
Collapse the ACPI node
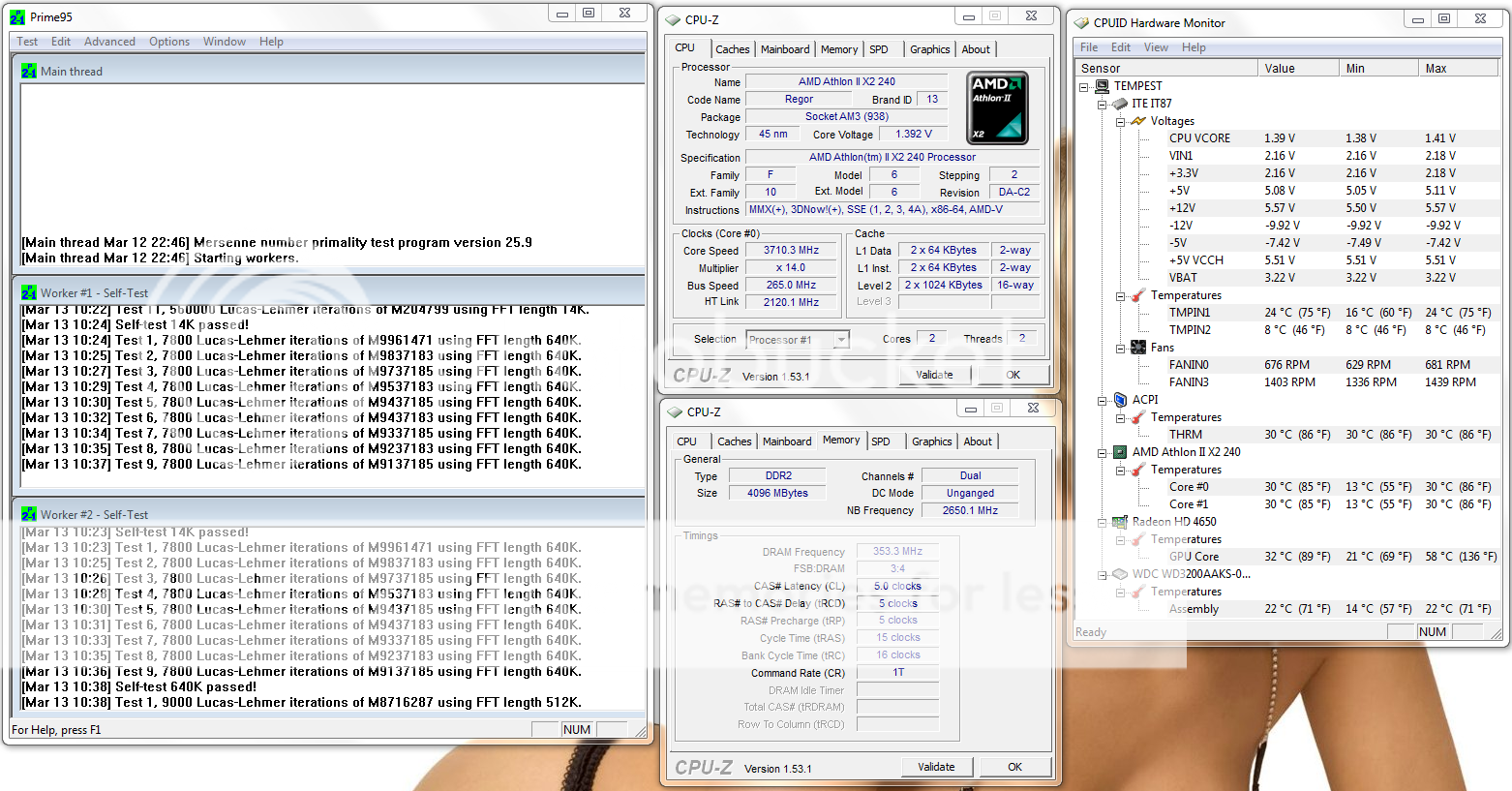1102,400
